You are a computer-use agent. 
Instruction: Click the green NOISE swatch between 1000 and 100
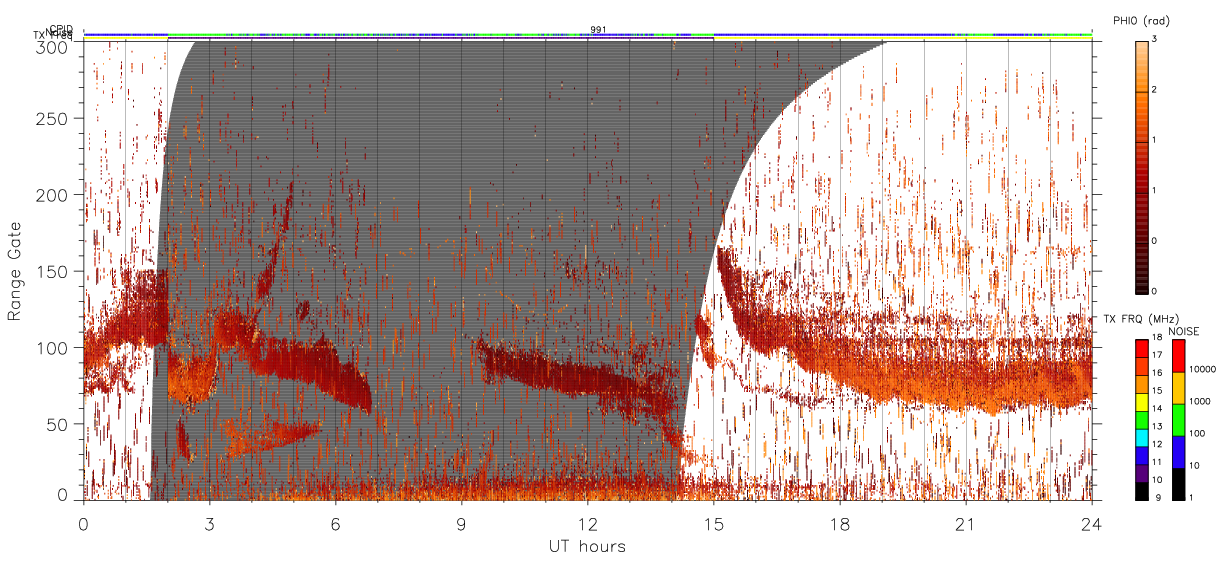click(x=1177, y=419)
